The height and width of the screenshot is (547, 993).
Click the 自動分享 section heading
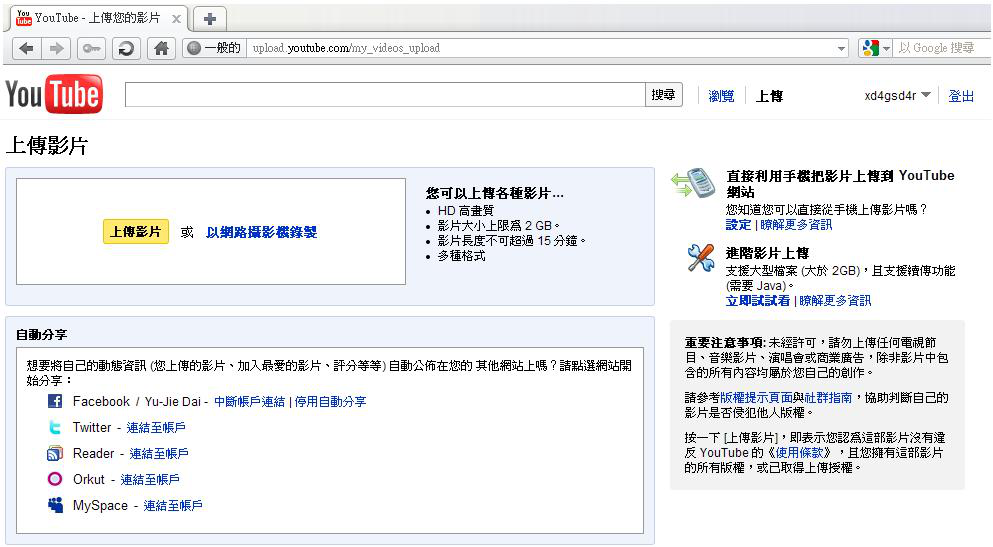pos(42,334)
